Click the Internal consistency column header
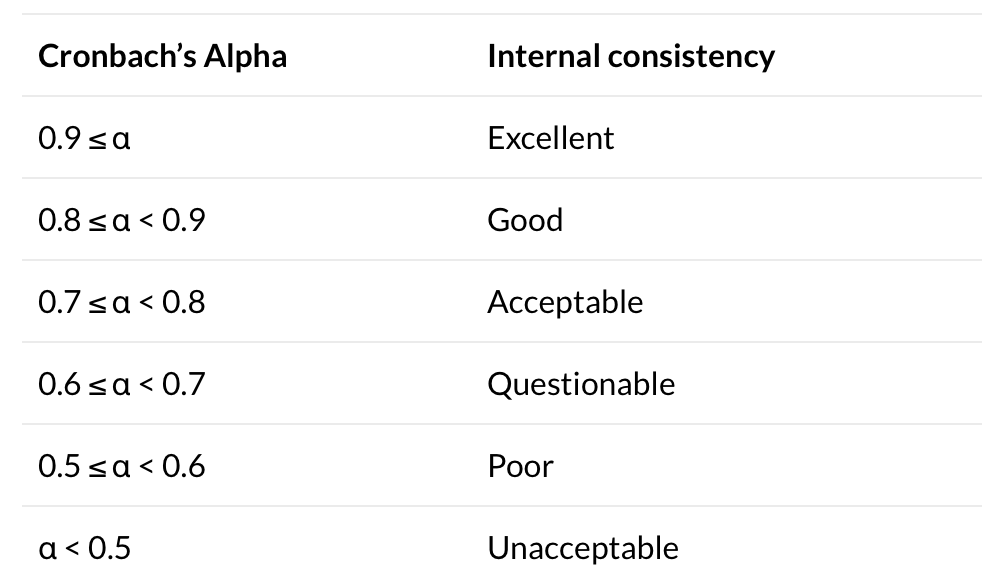The width and height of the screenshot is (982, 586). [631, 56]
